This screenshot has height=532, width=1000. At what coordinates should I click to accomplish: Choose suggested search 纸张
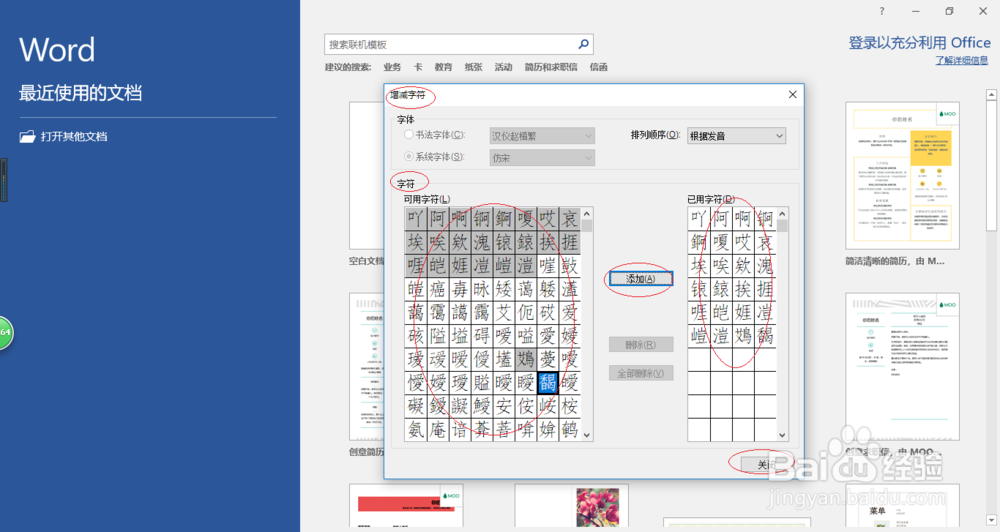coord(473,67)
